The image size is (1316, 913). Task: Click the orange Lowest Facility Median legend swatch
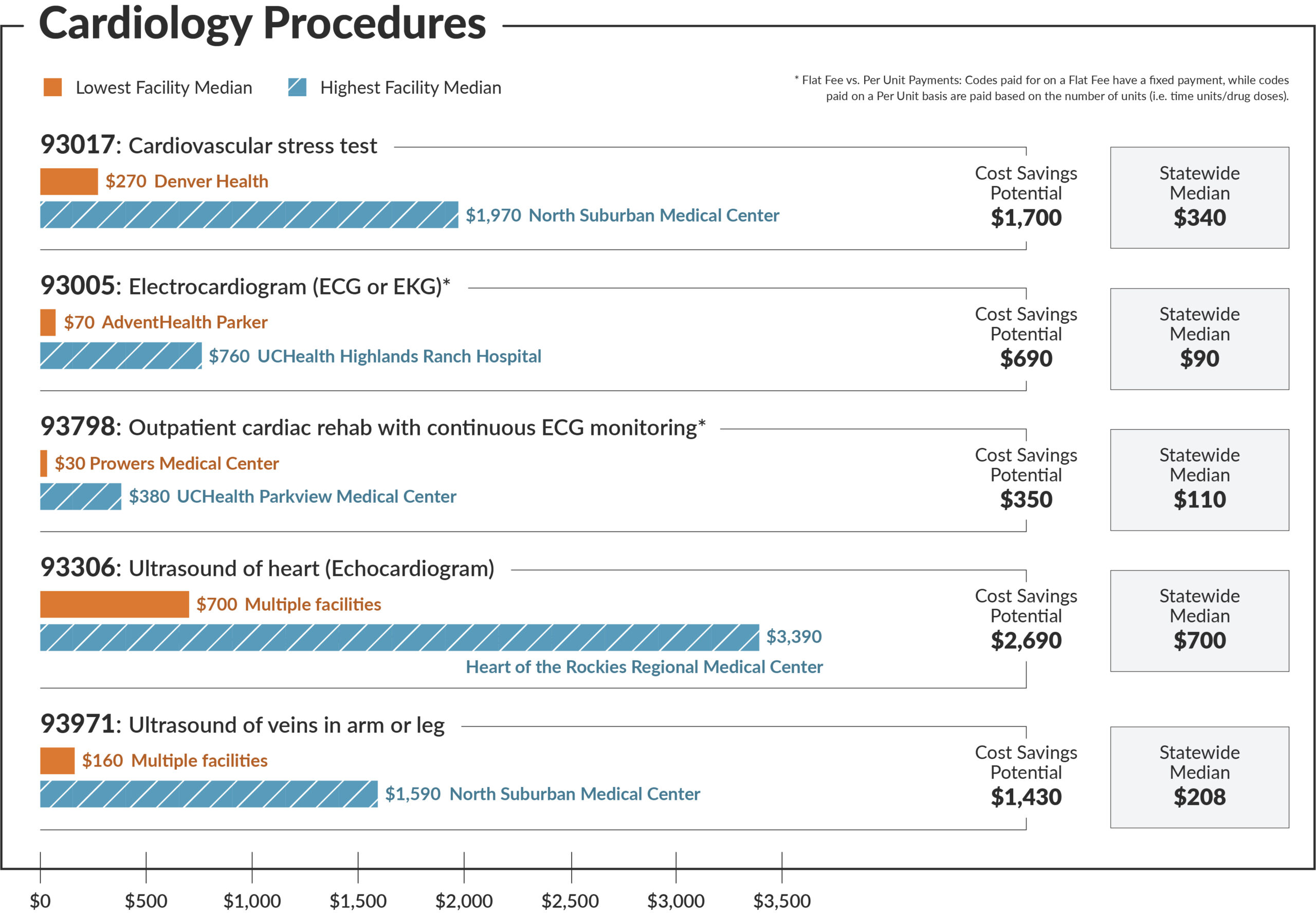pyautogui.click(x=52, y=87)
